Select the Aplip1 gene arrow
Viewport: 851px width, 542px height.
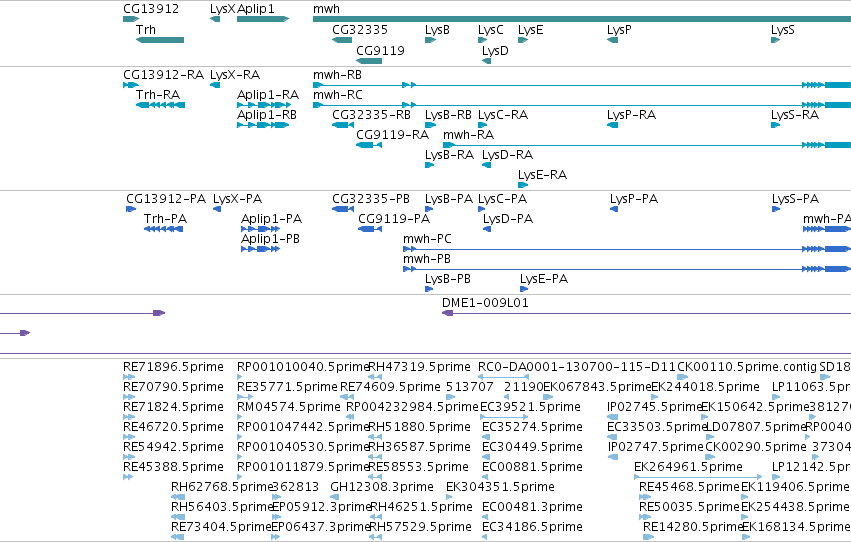(263, 19)
